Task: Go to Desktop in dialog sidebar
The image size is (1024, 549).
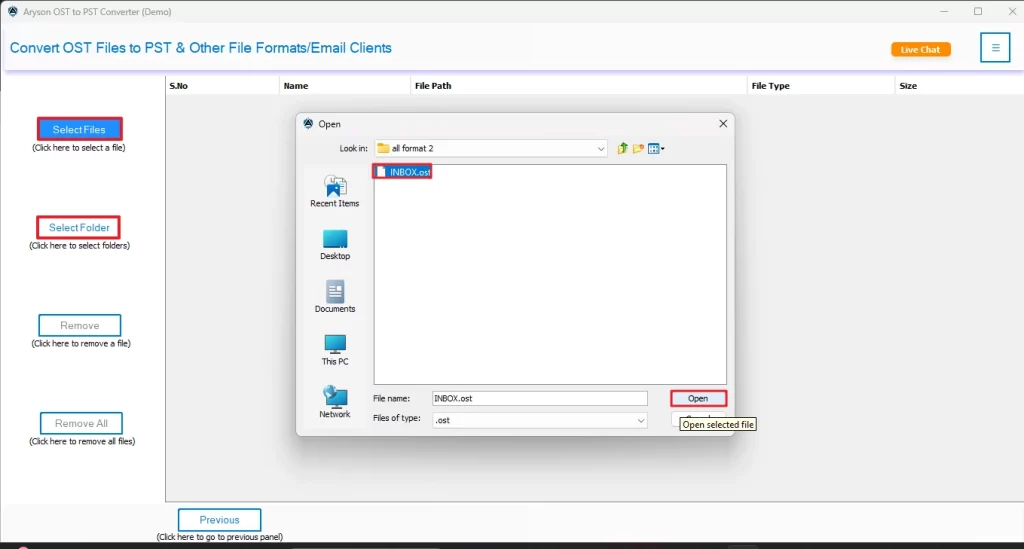Action: (x=335, y=245)
